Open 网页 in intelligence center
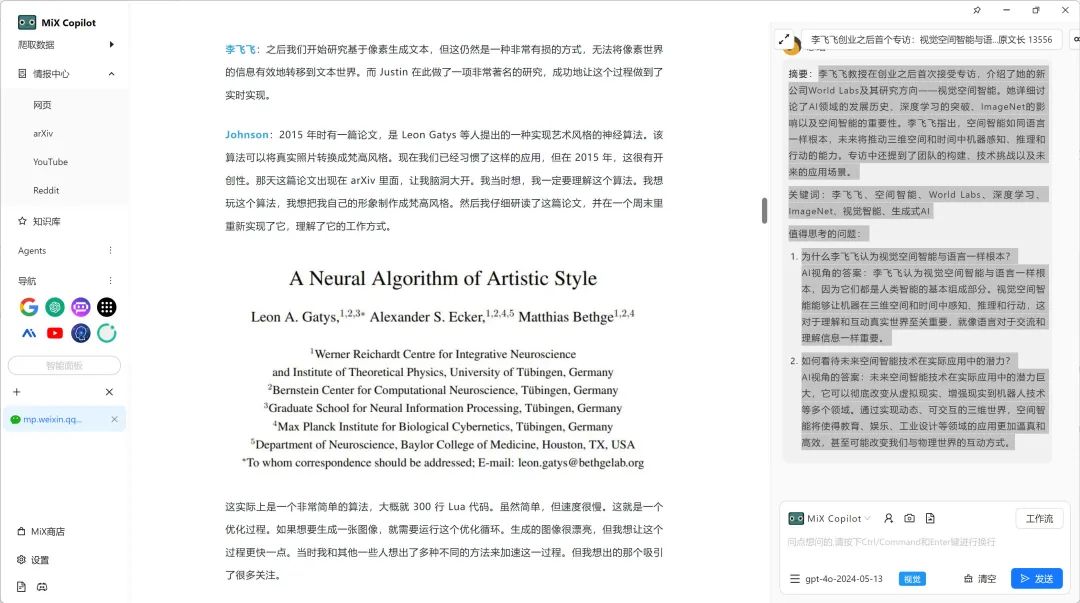 click(42, 105)
